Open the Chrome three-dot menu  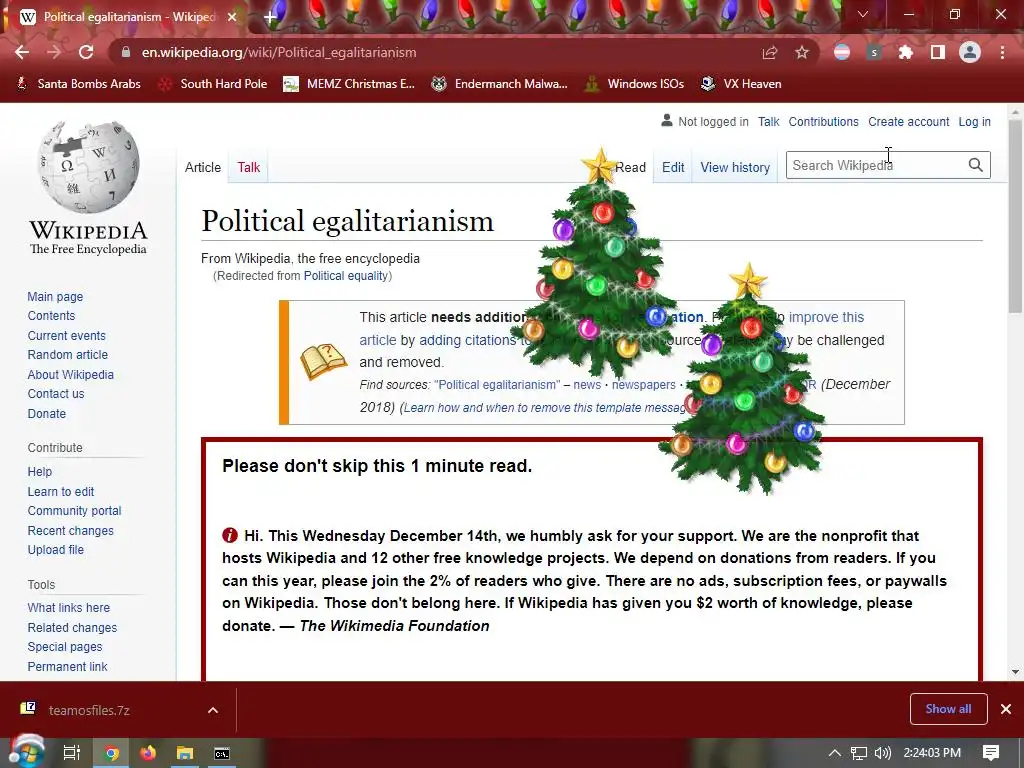[x=1002, y=52]
